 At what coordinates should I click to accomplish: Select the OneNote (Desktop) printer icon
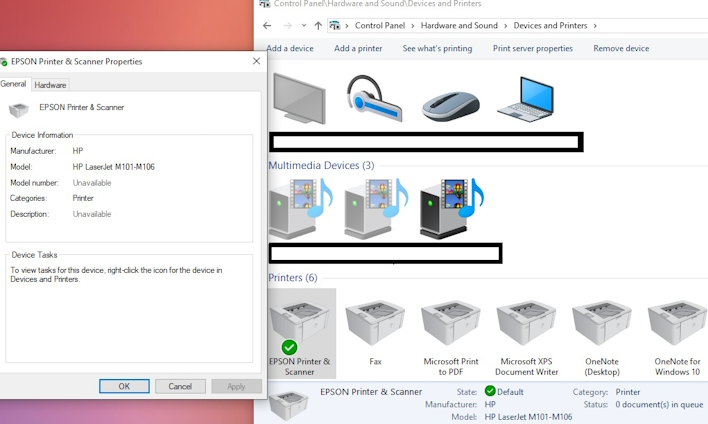pos(601,325)
